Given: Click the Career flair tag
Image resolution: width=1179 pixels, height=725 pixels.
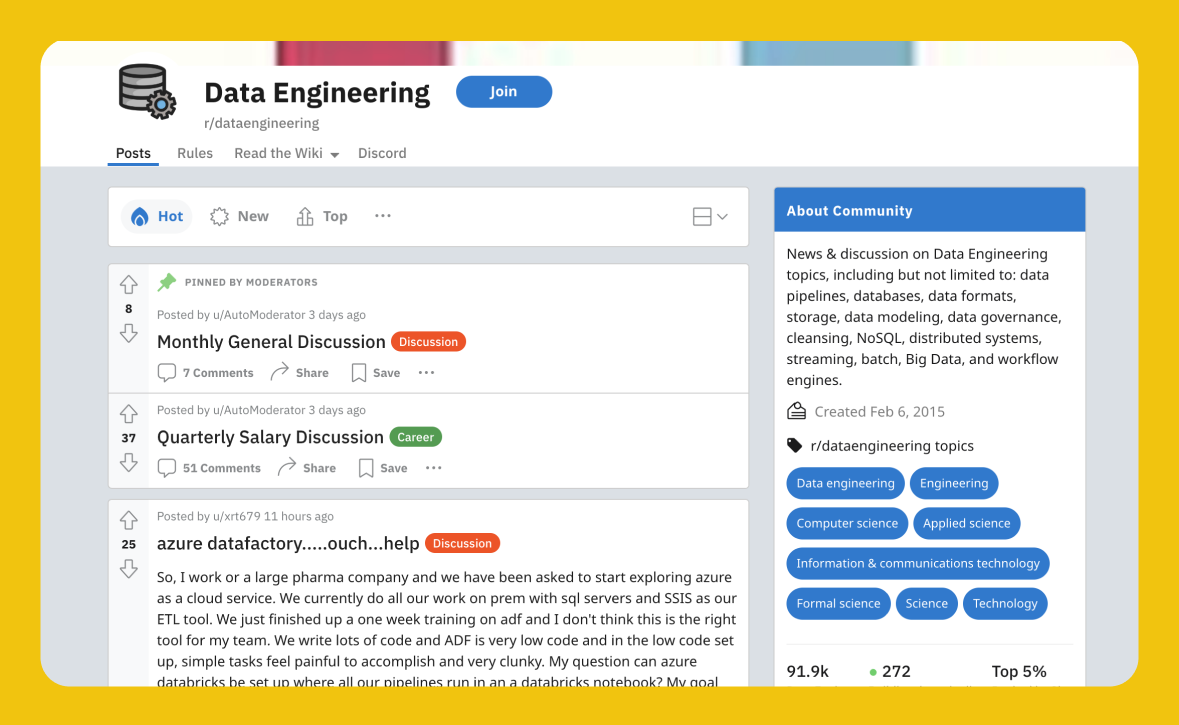Looking at the screenshot, I should pos(415,437).
